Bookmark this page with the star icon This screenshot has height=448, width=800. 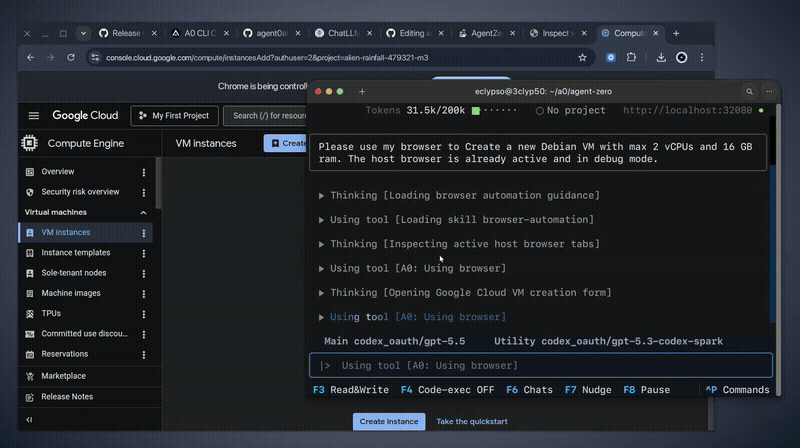click(x=582, y=58)
